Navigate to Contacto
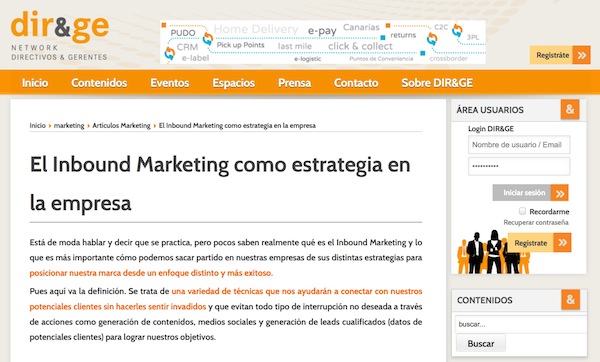Viewport: 600px width, 362px height. 356,83
